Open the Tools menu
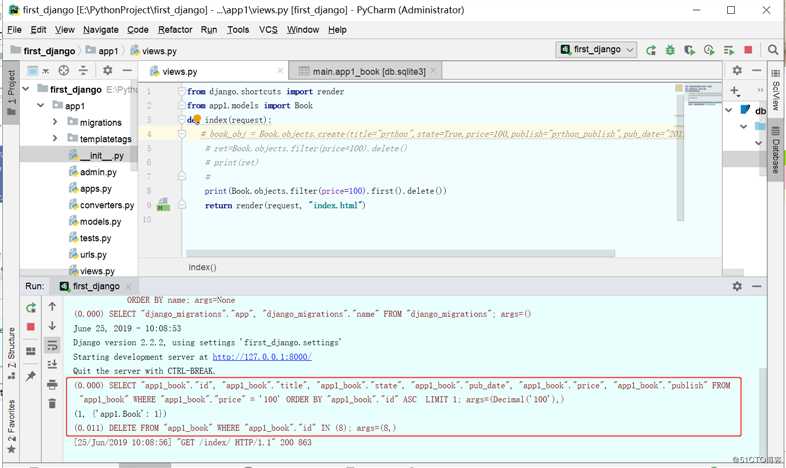Image resolution: width=786 pixels, height=468 pixels. tap(238, 30)
